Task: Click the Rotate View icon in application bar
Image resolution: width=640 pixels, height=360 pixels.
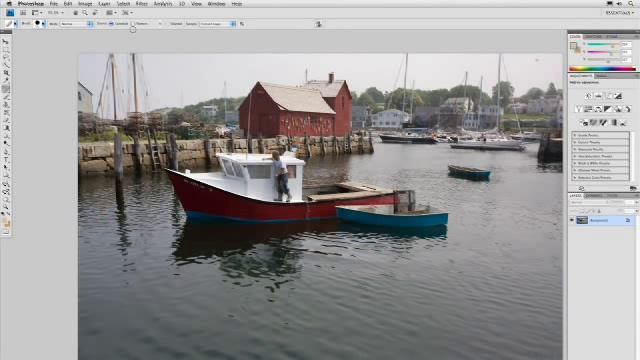Action: click(95, 13)
